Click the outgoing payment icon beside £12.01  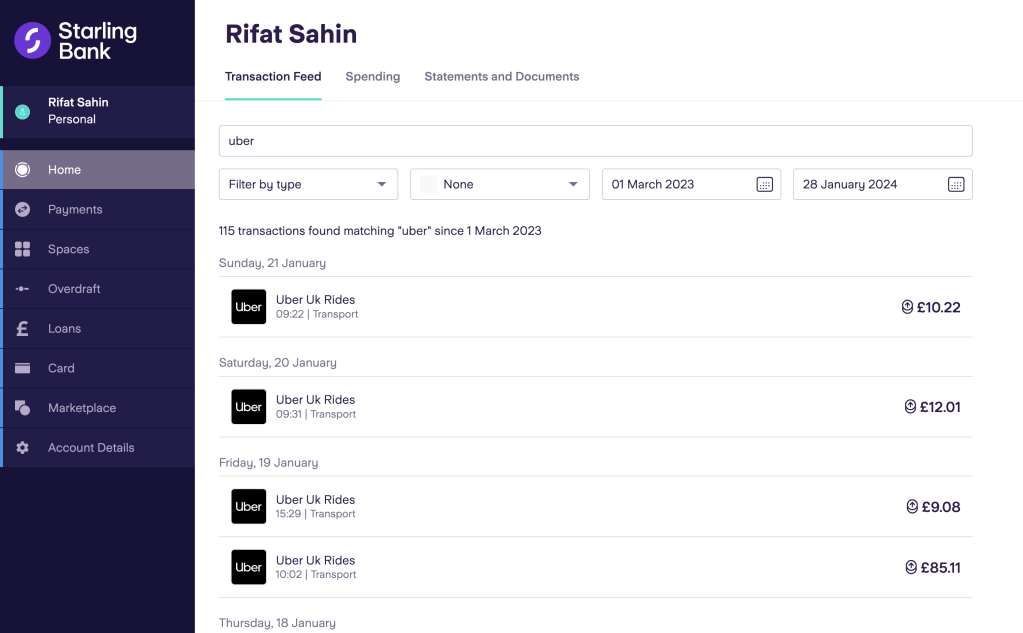tap(910, 407)
